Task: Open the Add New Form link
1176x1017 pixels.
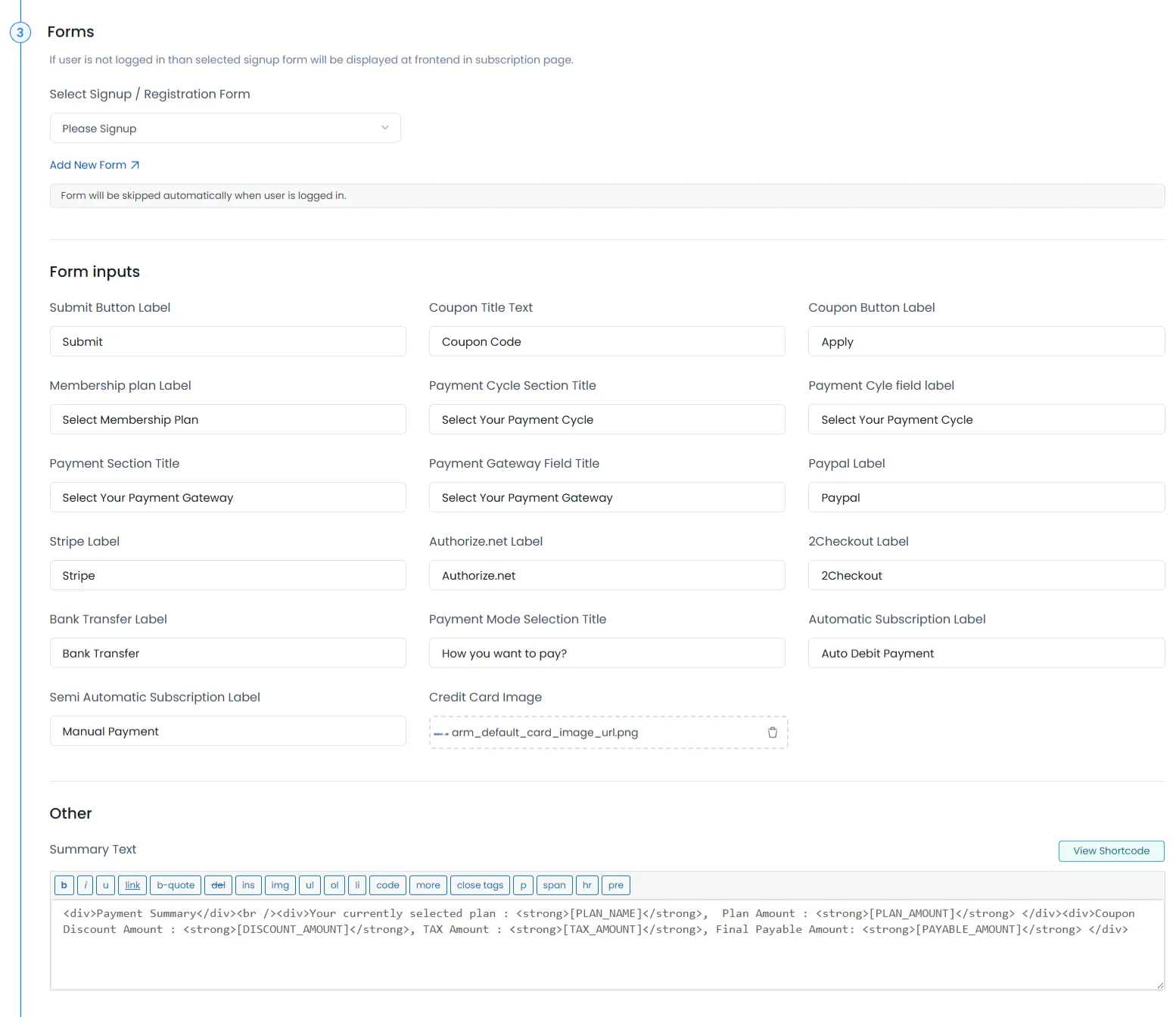Action: coord(94,164)
